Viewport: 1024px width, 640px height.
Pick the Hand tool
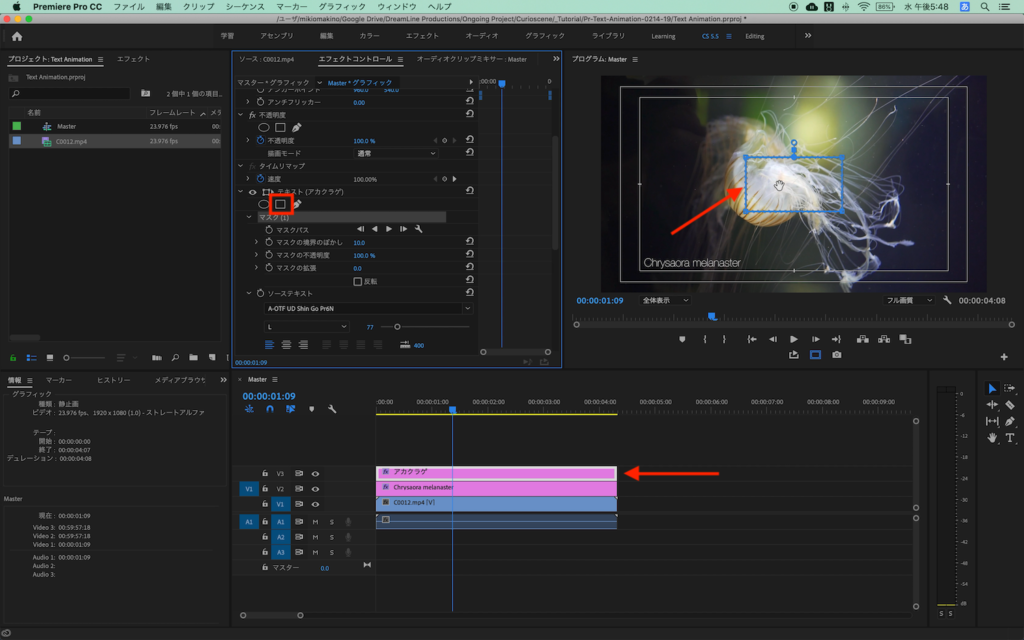pos(992,438)
